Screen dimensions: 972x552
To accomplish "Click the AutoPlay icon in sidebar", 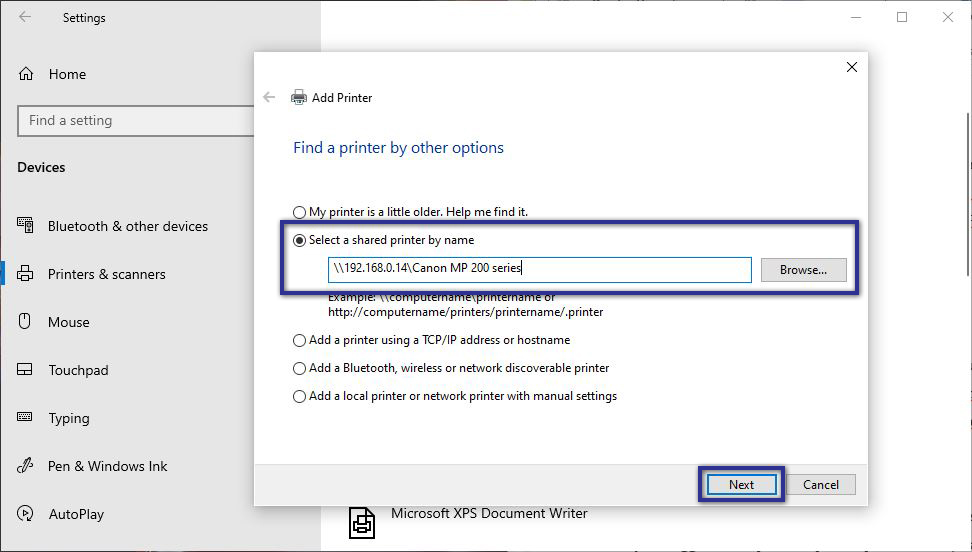I will (26, 514).
